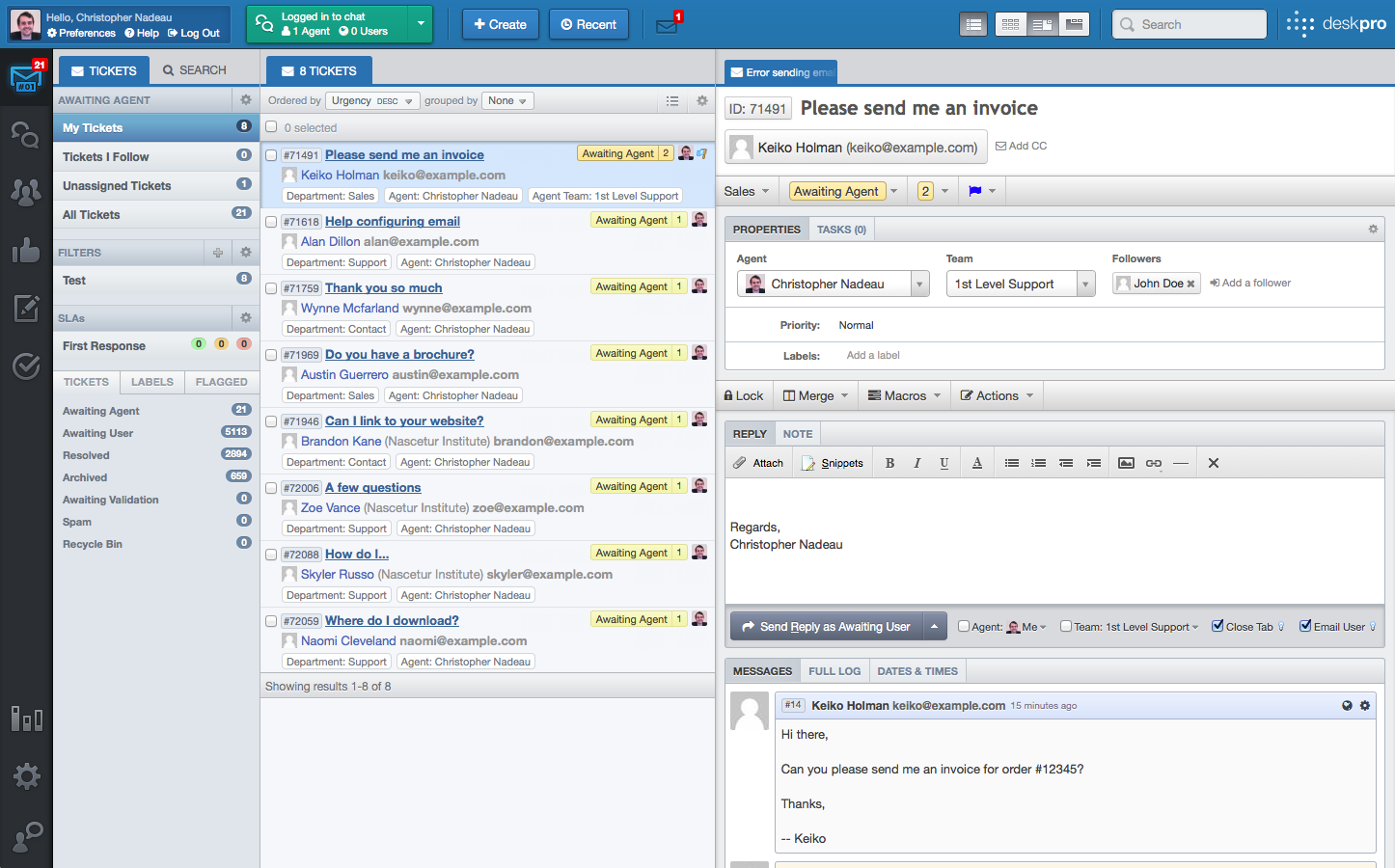Click Send Reply as Awaiting User button
This screenshot has width=1395, height=868.
coord(826,627)
